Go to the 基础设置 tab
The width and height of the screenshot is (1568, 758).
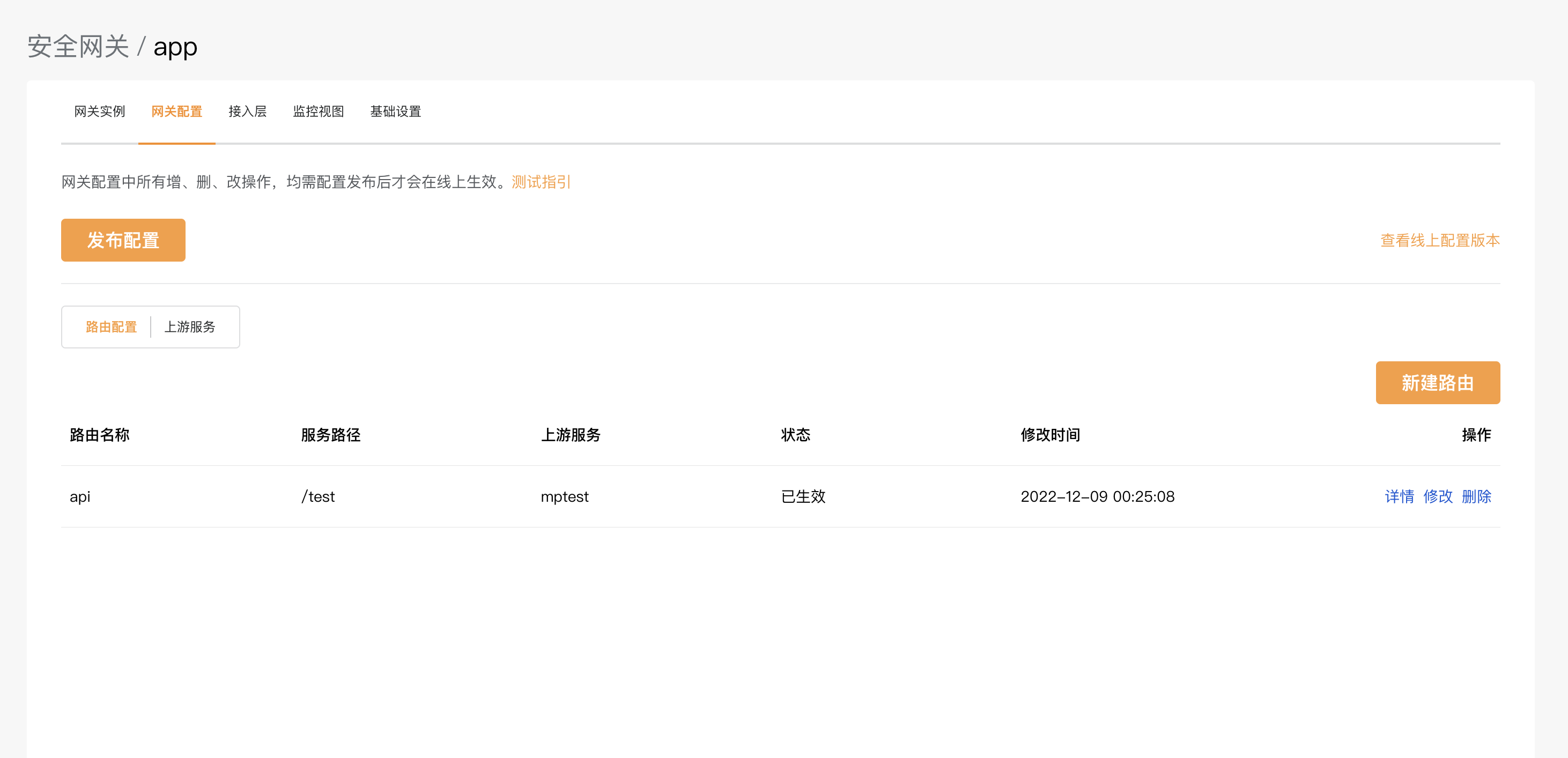[396, 112]
